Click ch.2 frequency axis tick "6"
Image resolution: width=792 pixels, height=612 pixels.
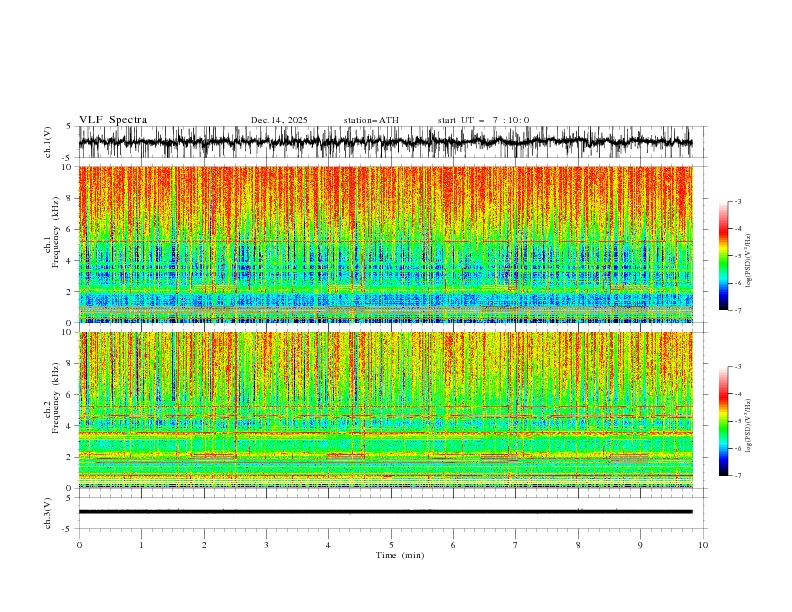pyautogui.click(x=70, y=395)
